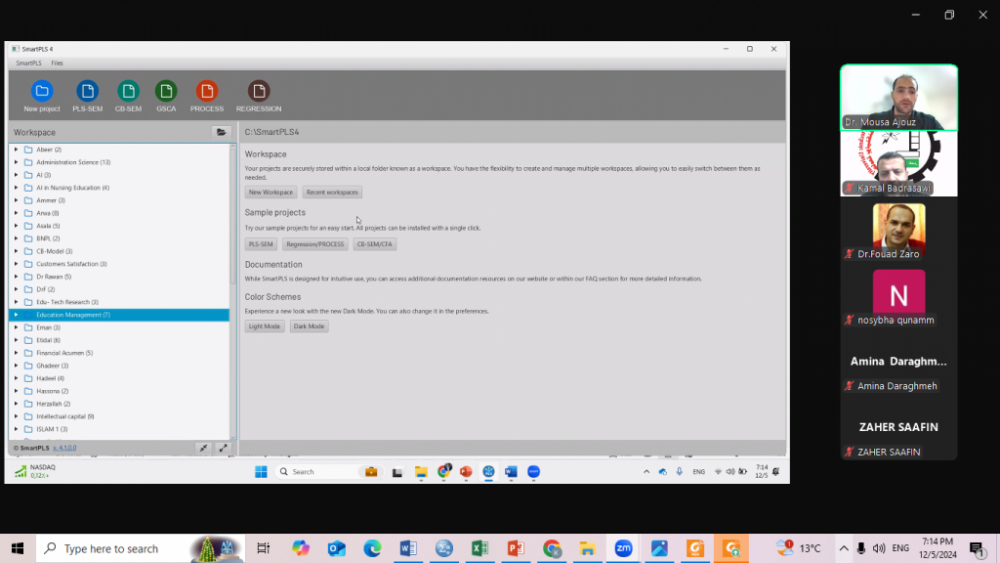
Task: Open the Photos app on the host taskbar
Action: point(659,548)
